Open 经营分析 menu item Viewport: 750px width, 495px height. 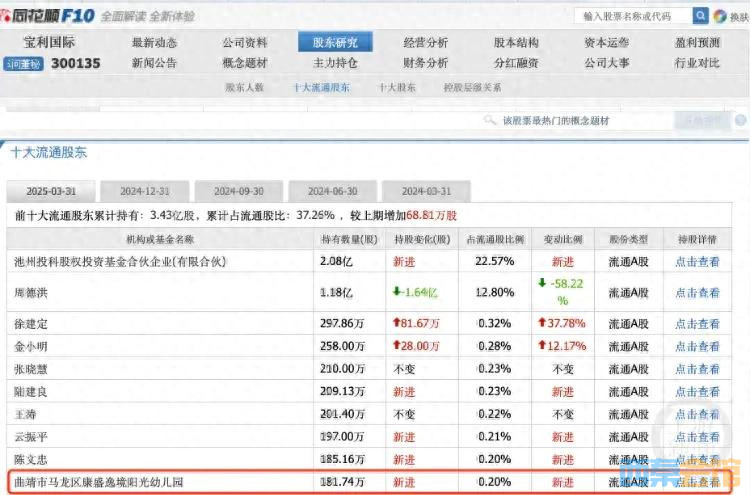426,43
